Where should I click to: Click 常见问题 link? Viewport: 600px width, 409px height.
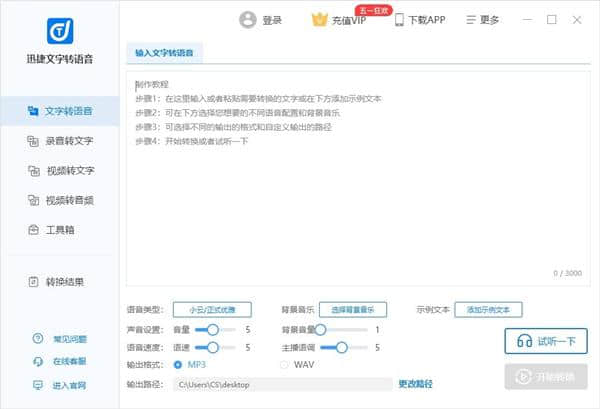tap(70, 339)
